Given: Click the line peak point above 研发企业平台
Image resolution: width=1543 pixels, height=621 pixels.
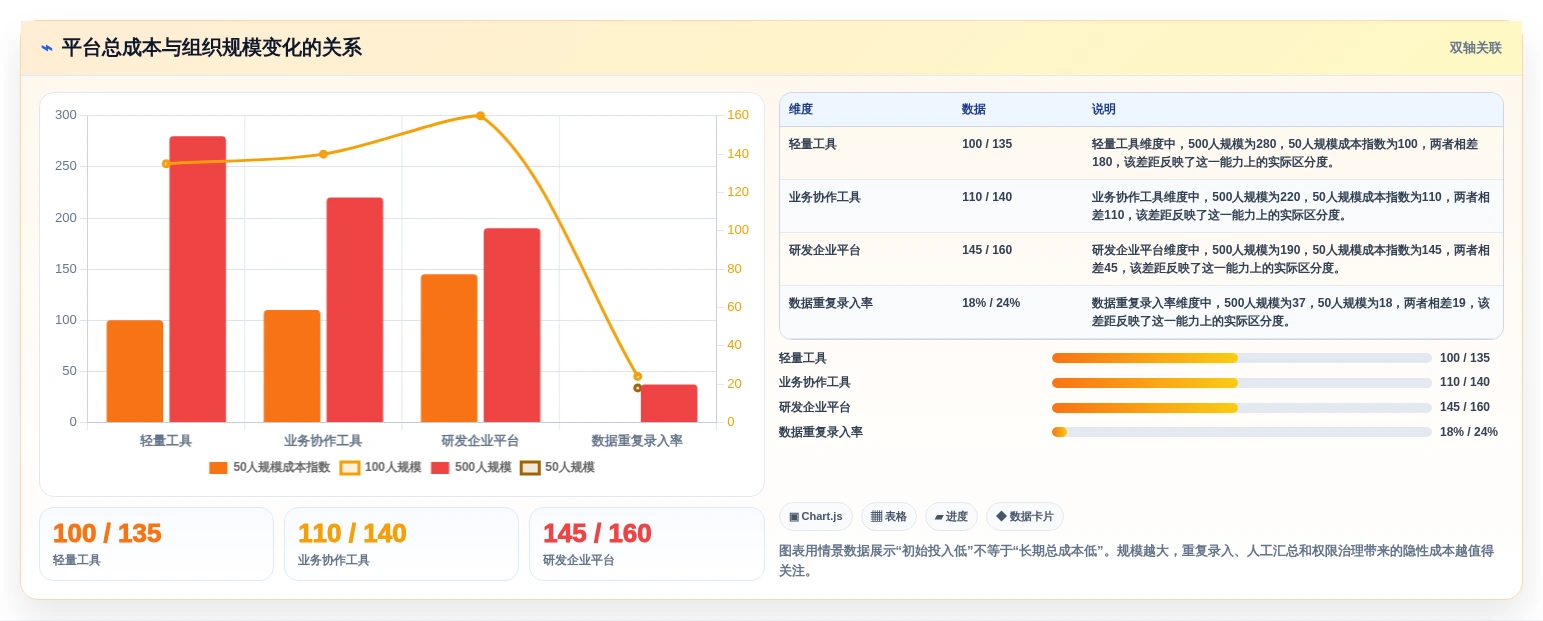Looking at the screenshot, I should [x=480, y=116].
